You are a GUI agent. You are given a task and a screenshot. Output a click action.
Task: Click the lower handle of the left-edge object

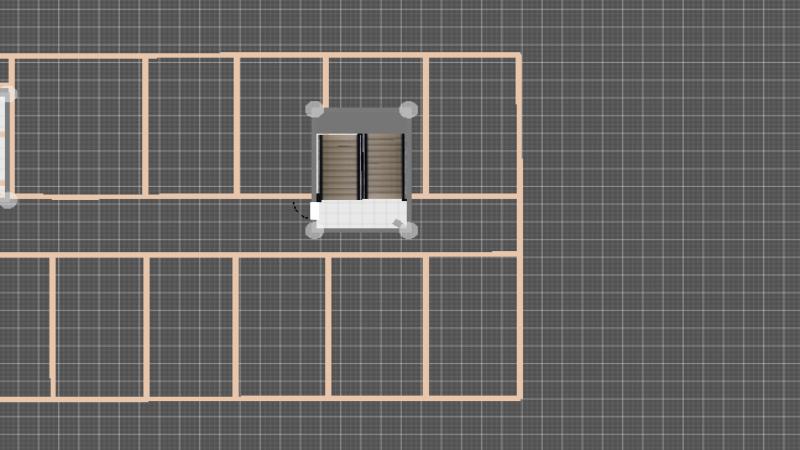tap(8, 200)
